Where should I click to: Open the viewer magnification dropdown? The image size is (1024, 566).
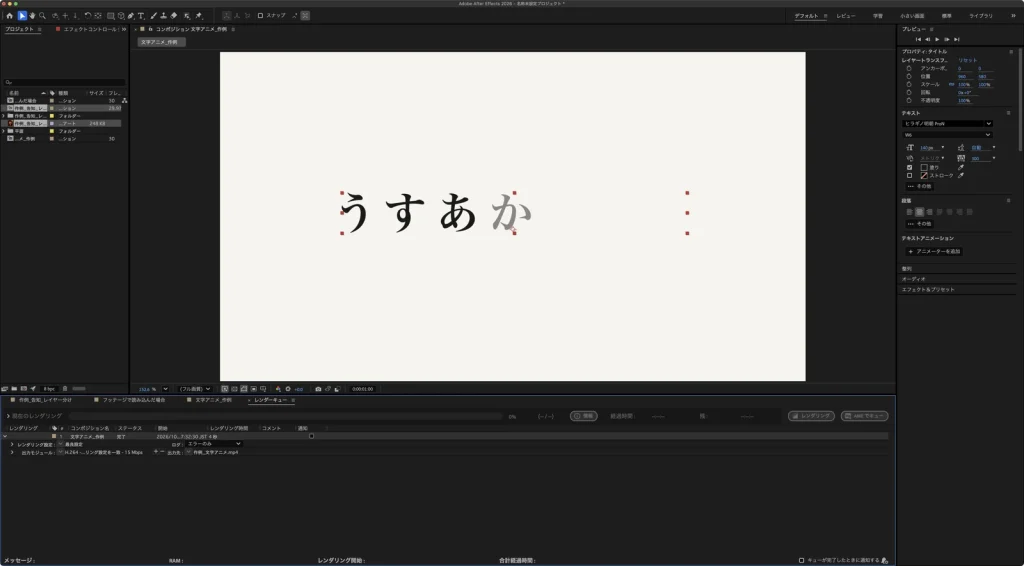point(165,389)
